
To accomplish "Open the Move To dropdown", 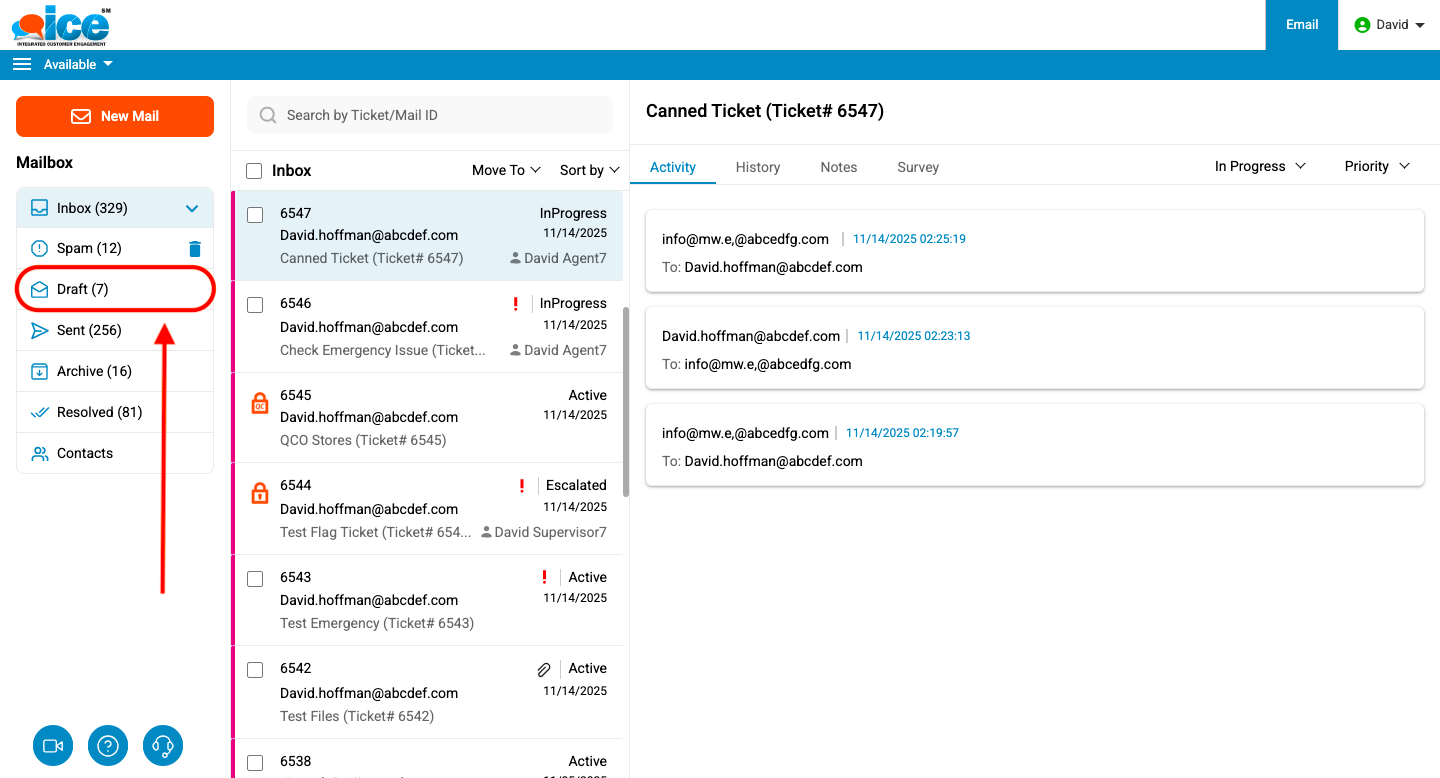I will click(x=506, y=171).
